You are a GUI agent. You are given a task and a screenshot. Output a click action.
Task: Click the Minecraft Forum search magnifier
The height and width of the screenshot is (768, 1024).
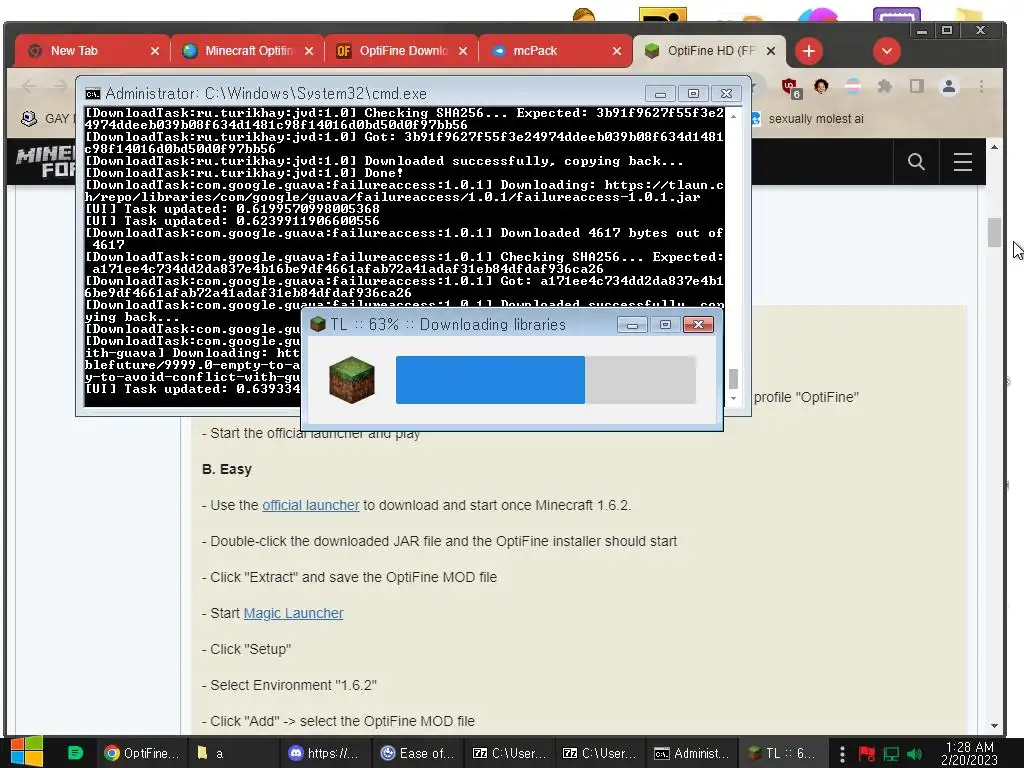point(916,161)
